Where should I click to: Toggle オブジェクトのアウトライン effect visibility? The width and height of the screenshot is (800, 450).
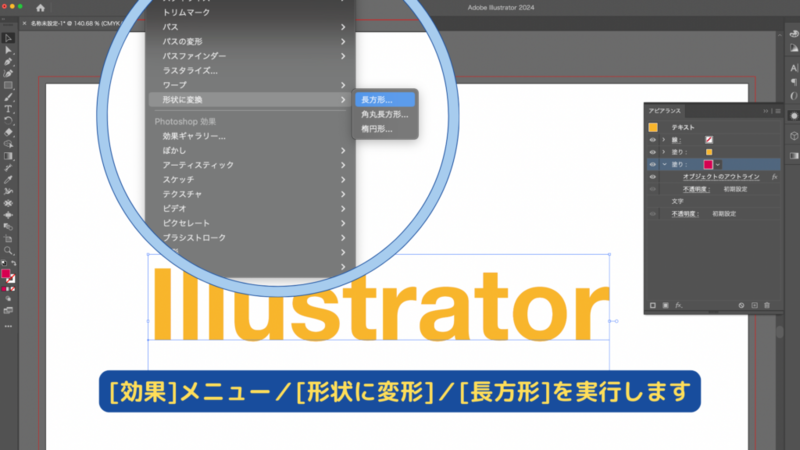click(653, 177)
